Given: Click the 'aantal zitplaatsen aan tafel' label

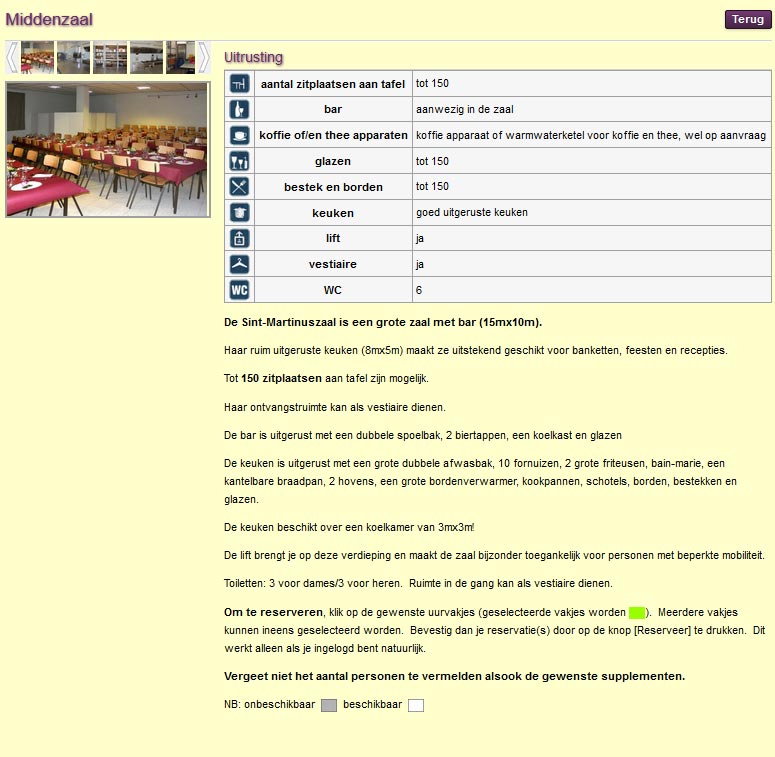Looking at the screenshot, I should pyautogui.click(x=333, y=84).
